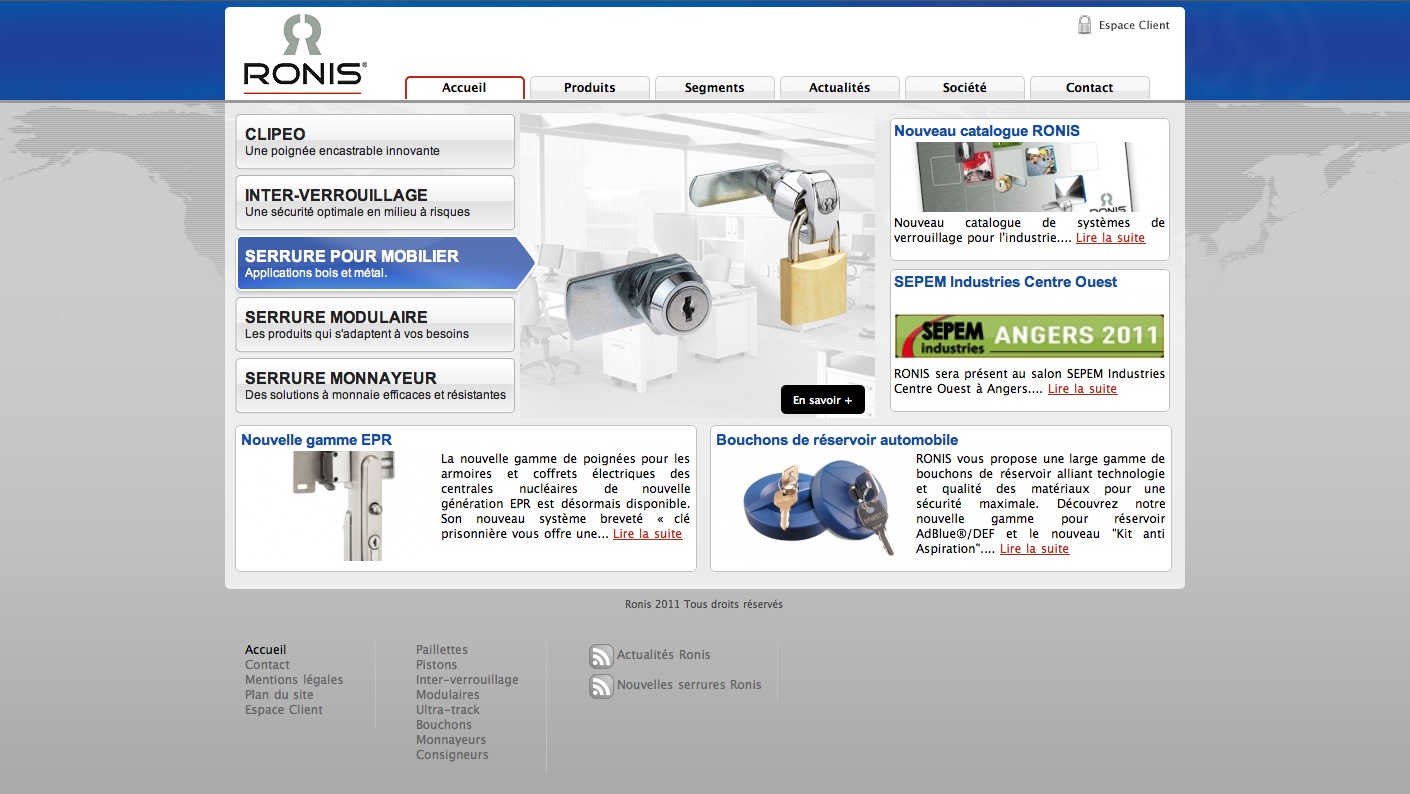Click the blue fuel caps image
Screen dimensions: 1410x794
point(820,507)
